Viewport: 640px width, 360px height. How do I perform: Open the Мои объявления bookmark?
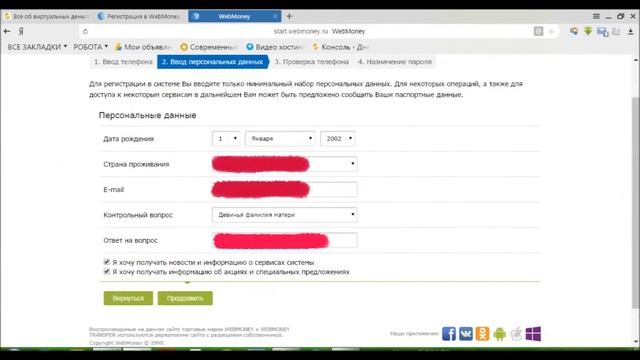143,47
